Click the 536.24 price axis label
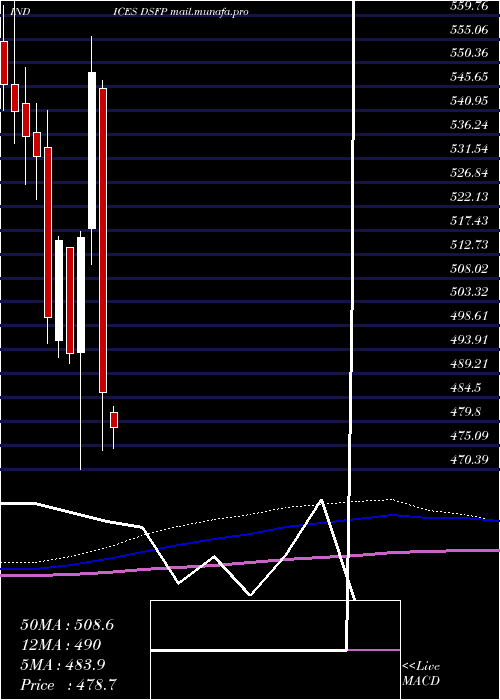 click(469, 125)
